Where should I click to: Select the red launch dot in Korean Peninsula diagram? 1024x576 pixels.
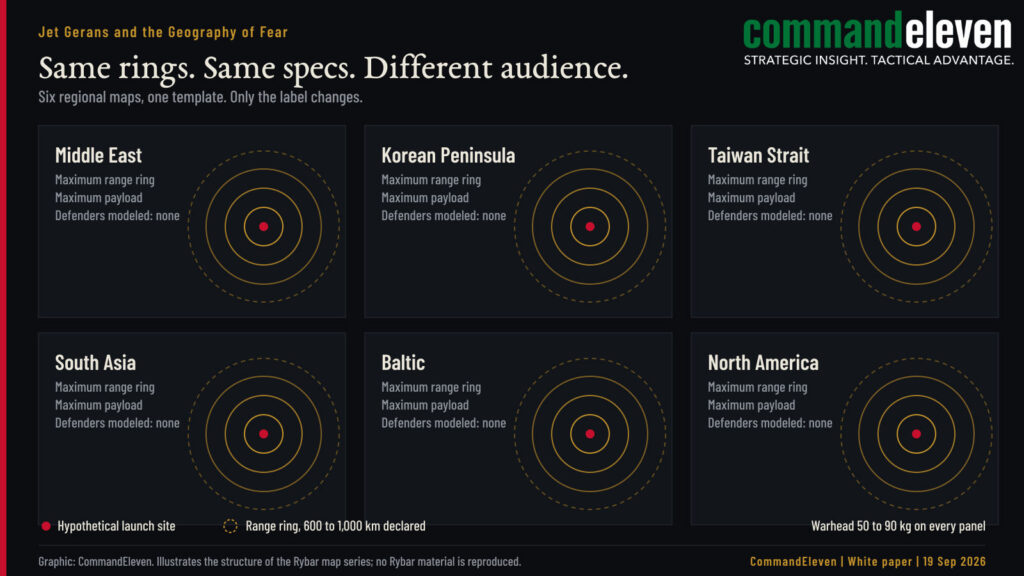point(590,227)
